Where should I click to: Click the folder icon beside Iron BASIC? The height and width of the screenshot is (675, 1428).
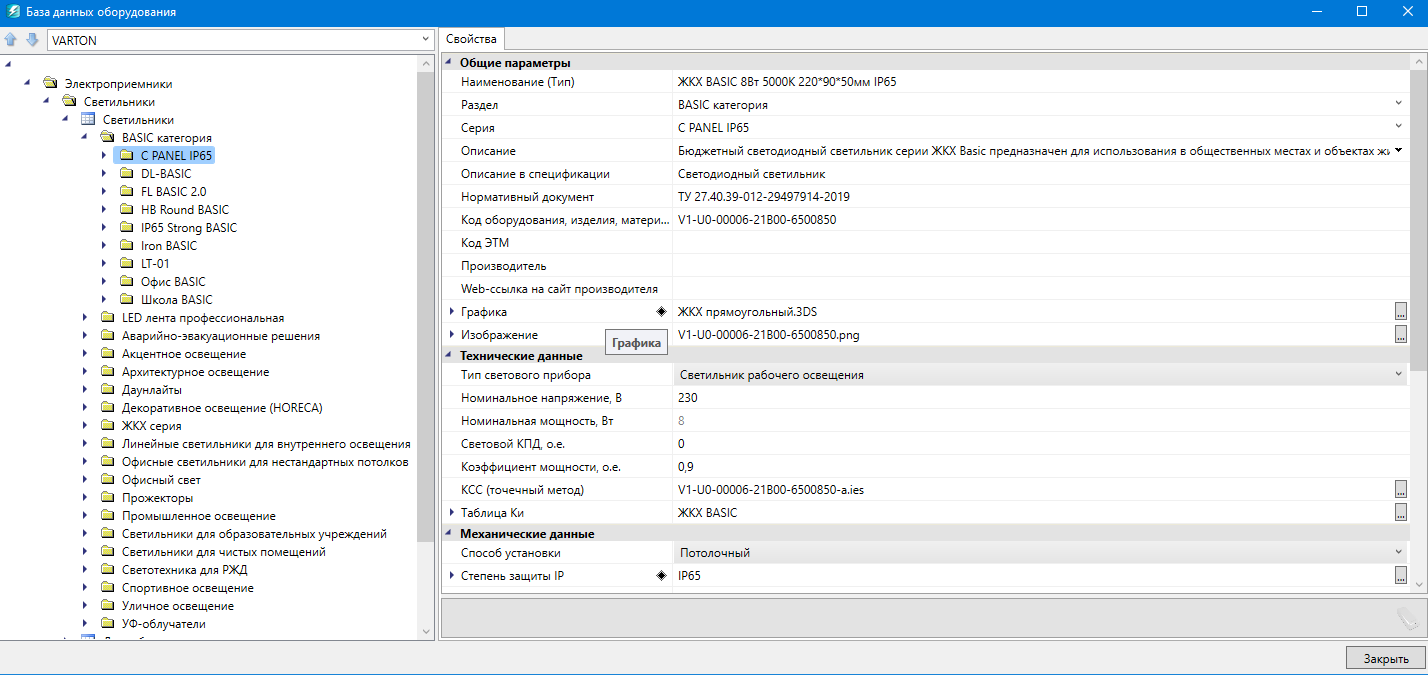pos(126,246)
